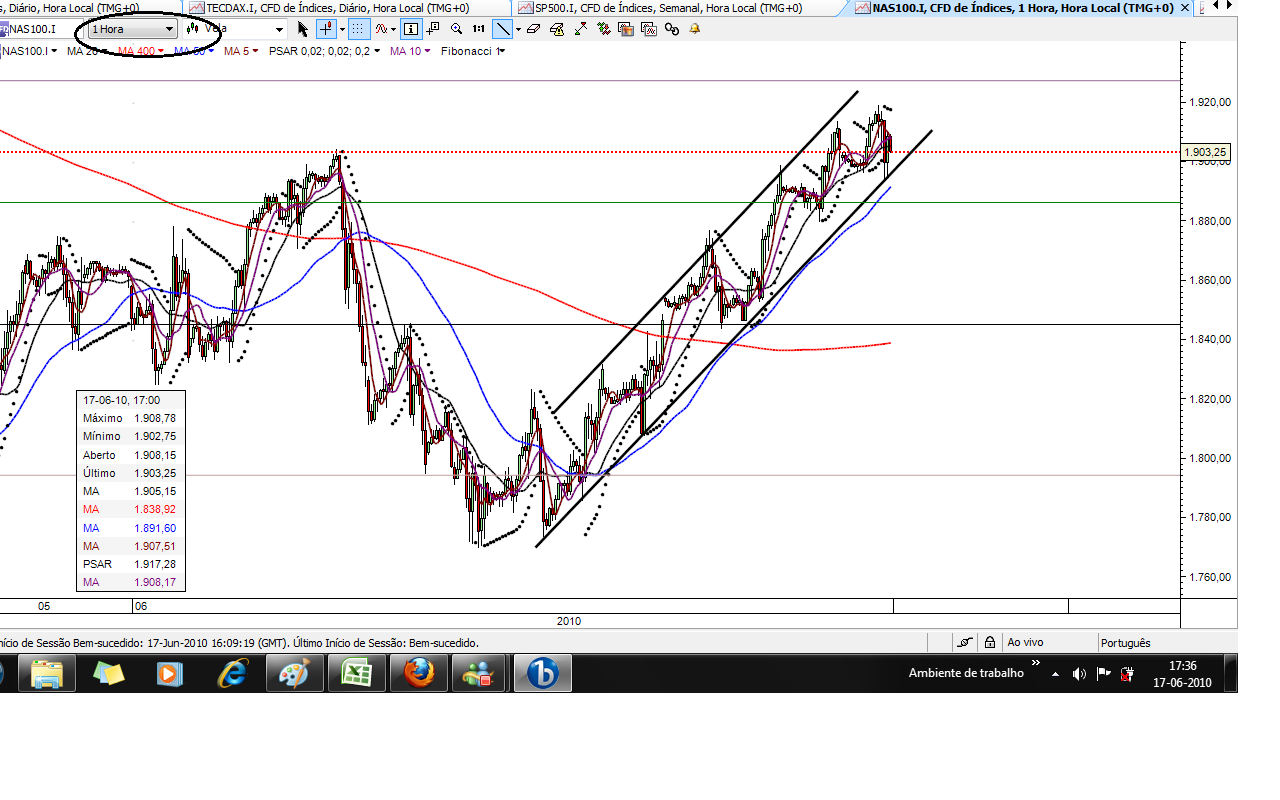Select the trend line drawing tool

tap(503, 29)
